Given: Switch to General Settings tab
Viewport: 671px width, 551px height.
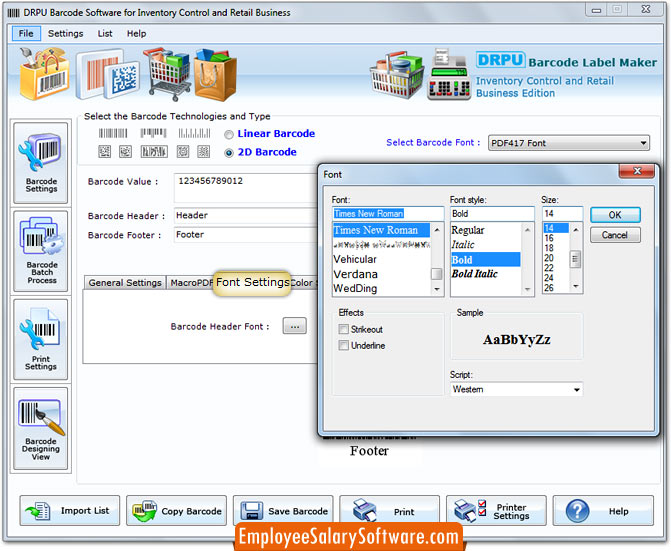Looking at the screenshot, I should (x=125, y=283).
